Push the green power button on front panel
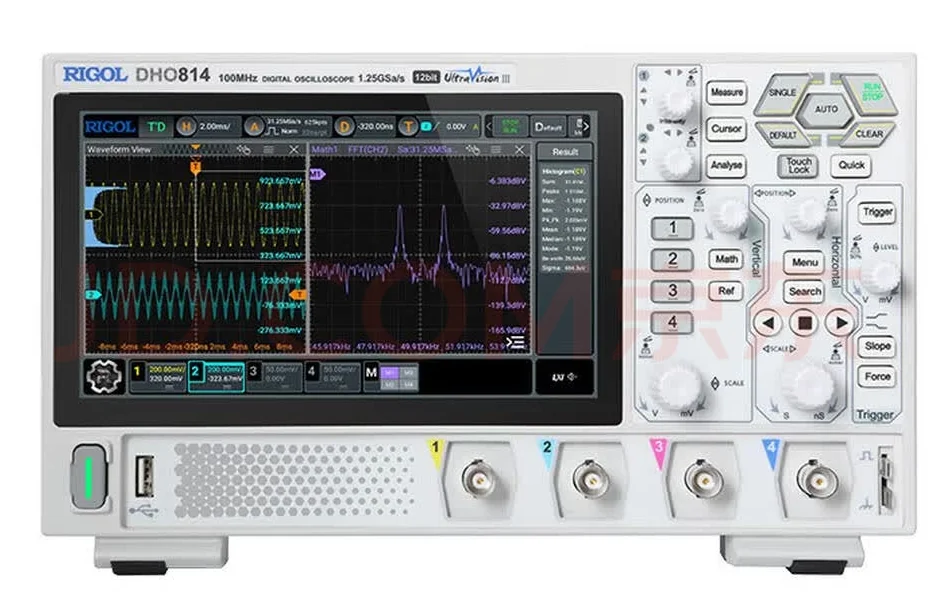 click(89, 477)
